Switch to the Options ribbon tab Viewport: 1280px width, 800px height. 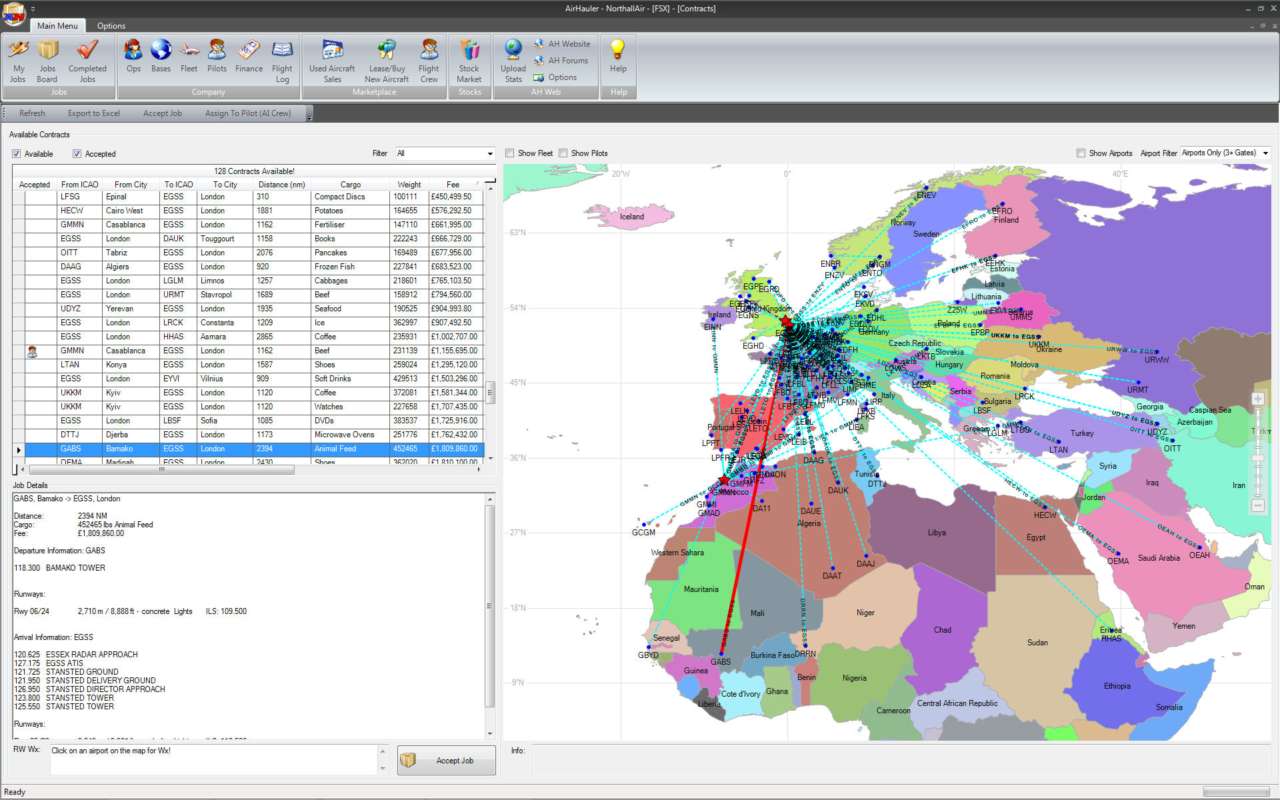pos(111,26)
